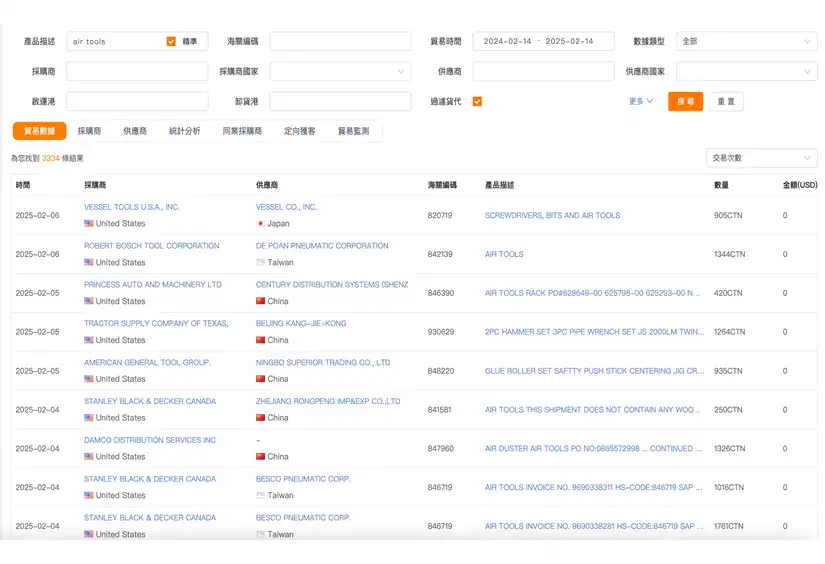
Task: Expand the 更多 filters option
Action: pyautogui.click(x=640, y=101)
